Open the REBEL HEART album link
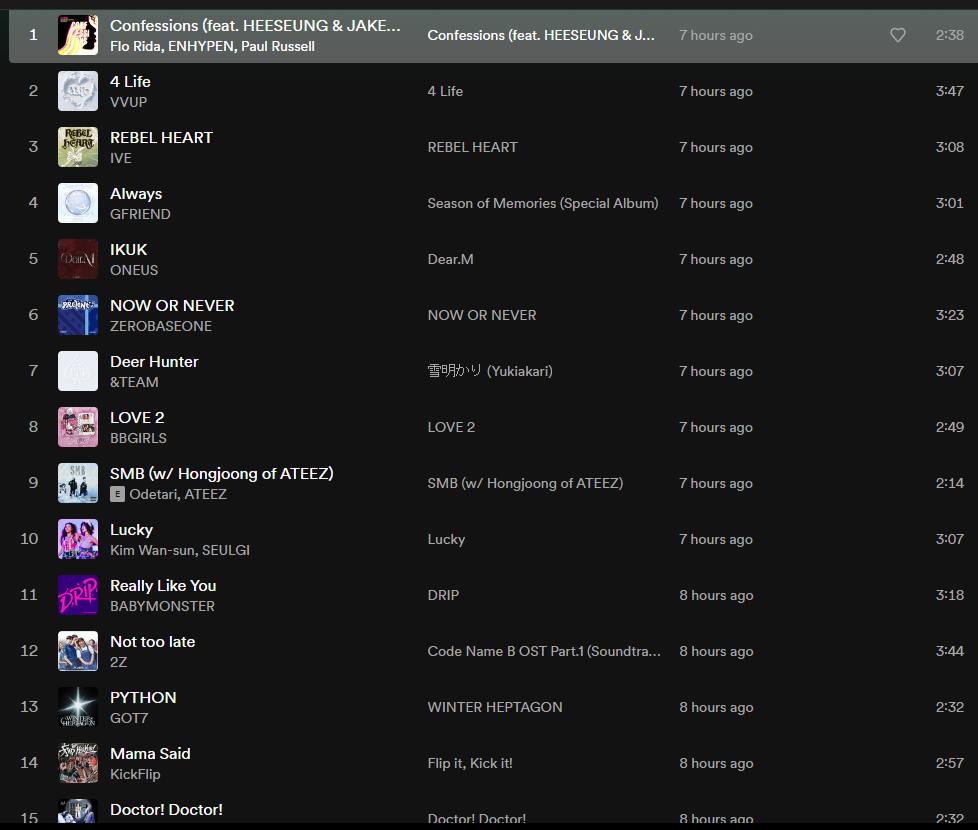The image size is (978, 830). point(473,148)
